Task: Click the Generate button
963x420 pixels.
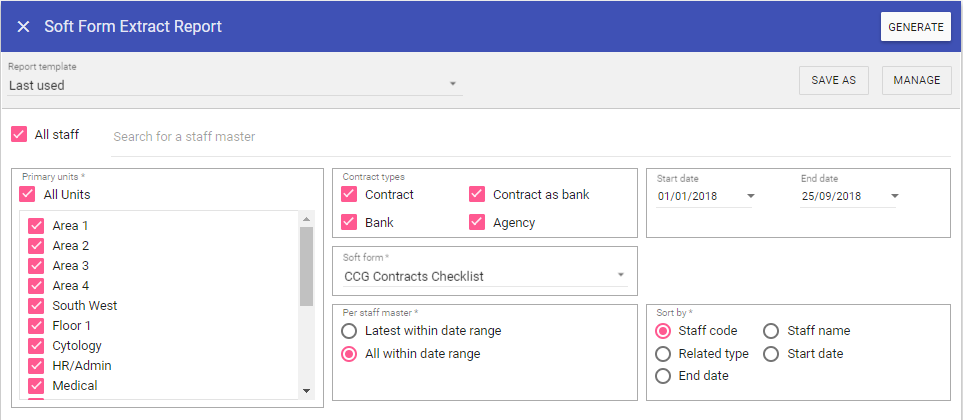Action: point(915,27)
